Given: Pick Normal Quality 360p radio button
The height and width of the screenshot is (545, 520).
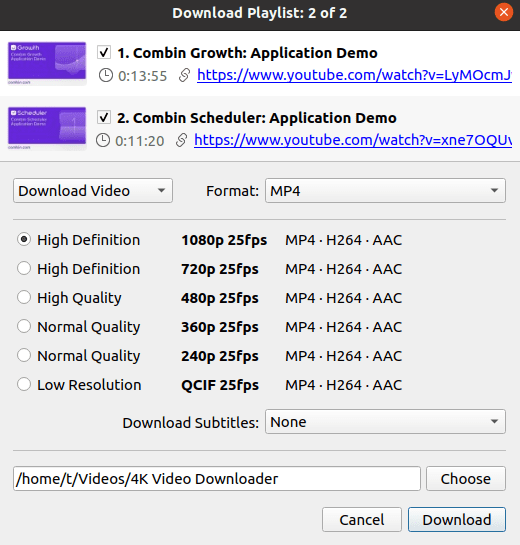Looking at the screenshot, I should tap(24, 326).
